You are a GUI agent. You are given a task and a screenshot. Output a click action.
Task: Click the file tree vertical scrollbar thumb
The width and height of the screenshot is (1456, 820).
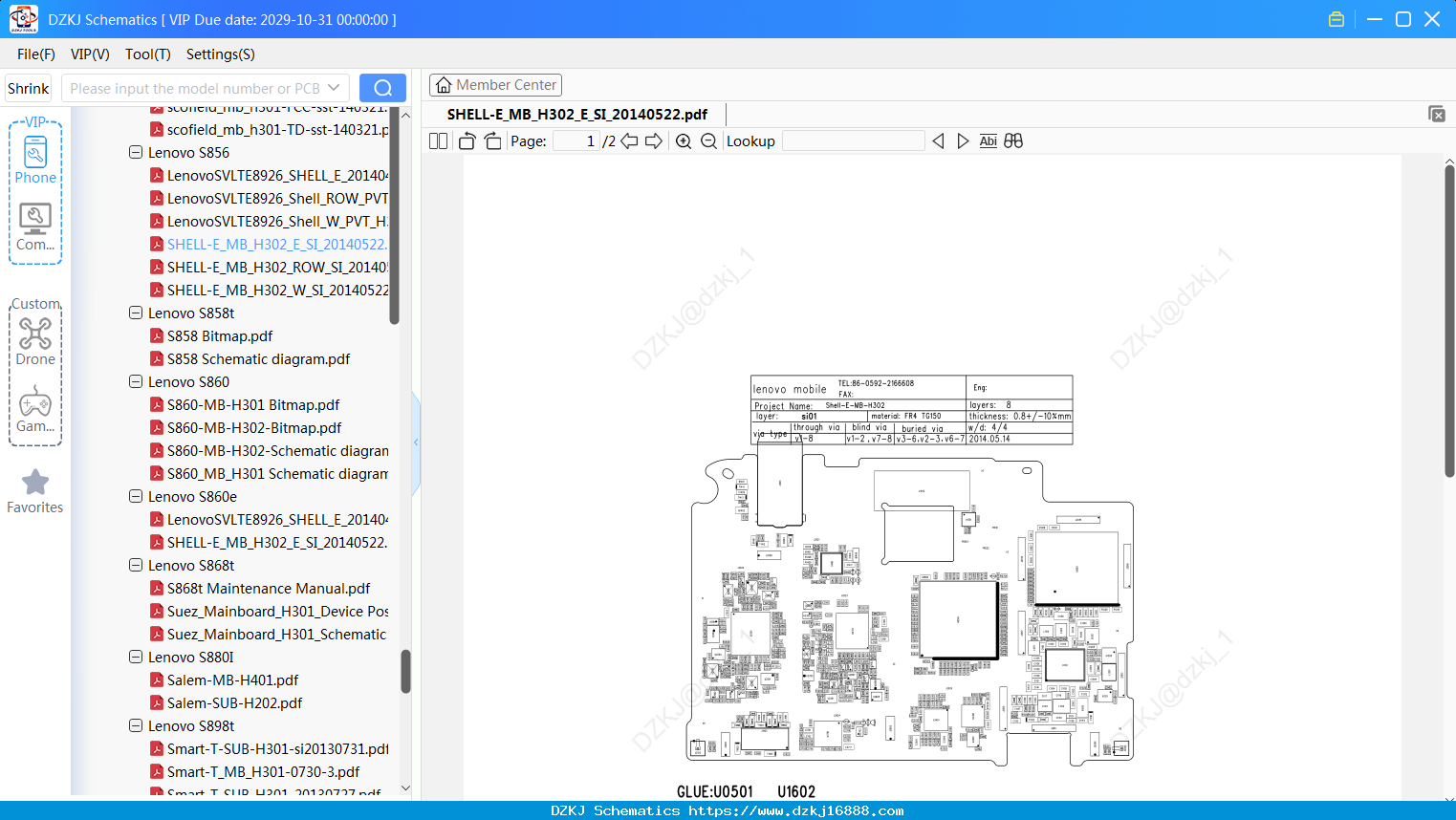pos(405,672)
